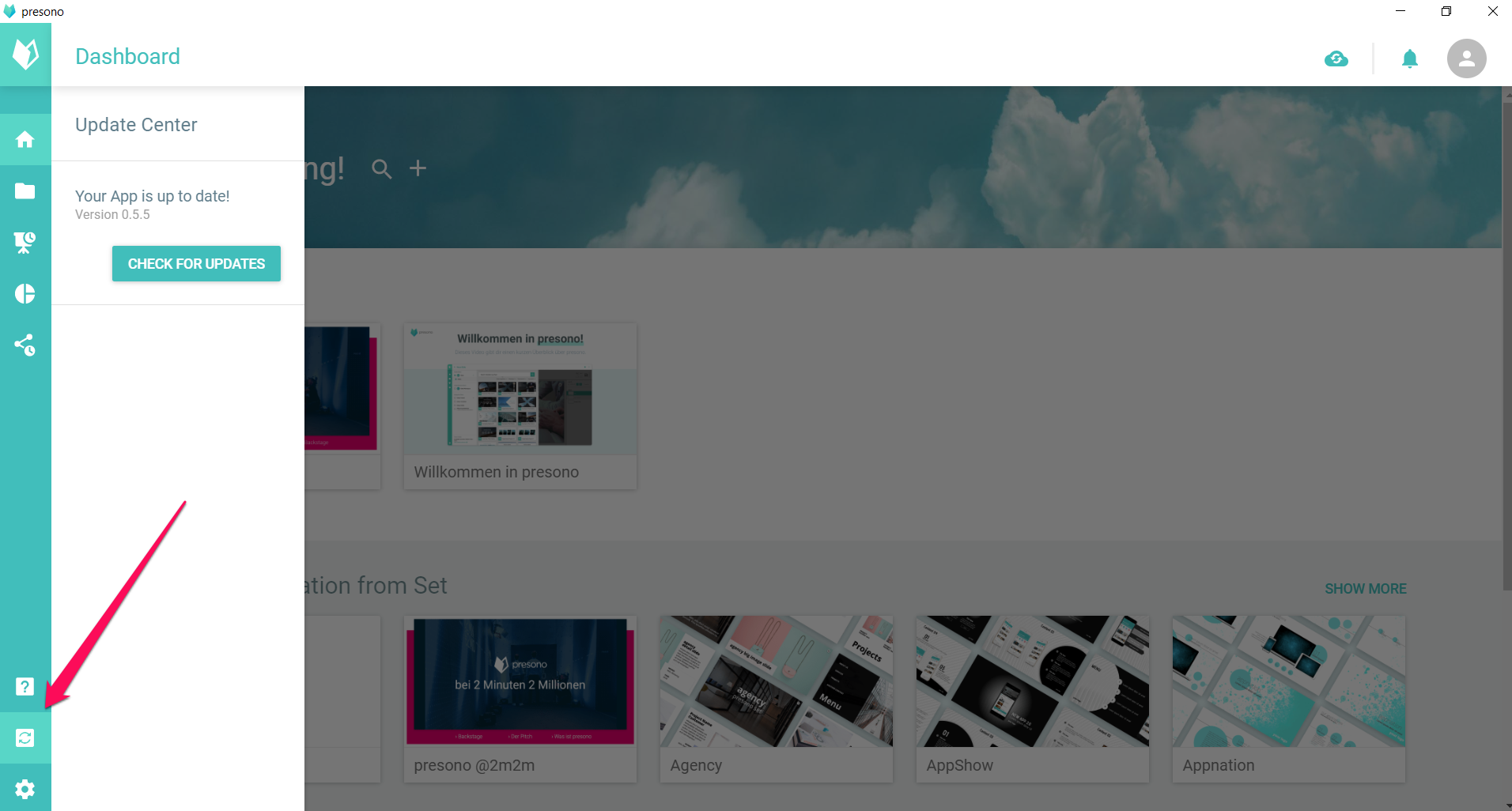Open the Update Center refresh icon
The height and width of the screenshot is (811, 1512).
[25, 737]
